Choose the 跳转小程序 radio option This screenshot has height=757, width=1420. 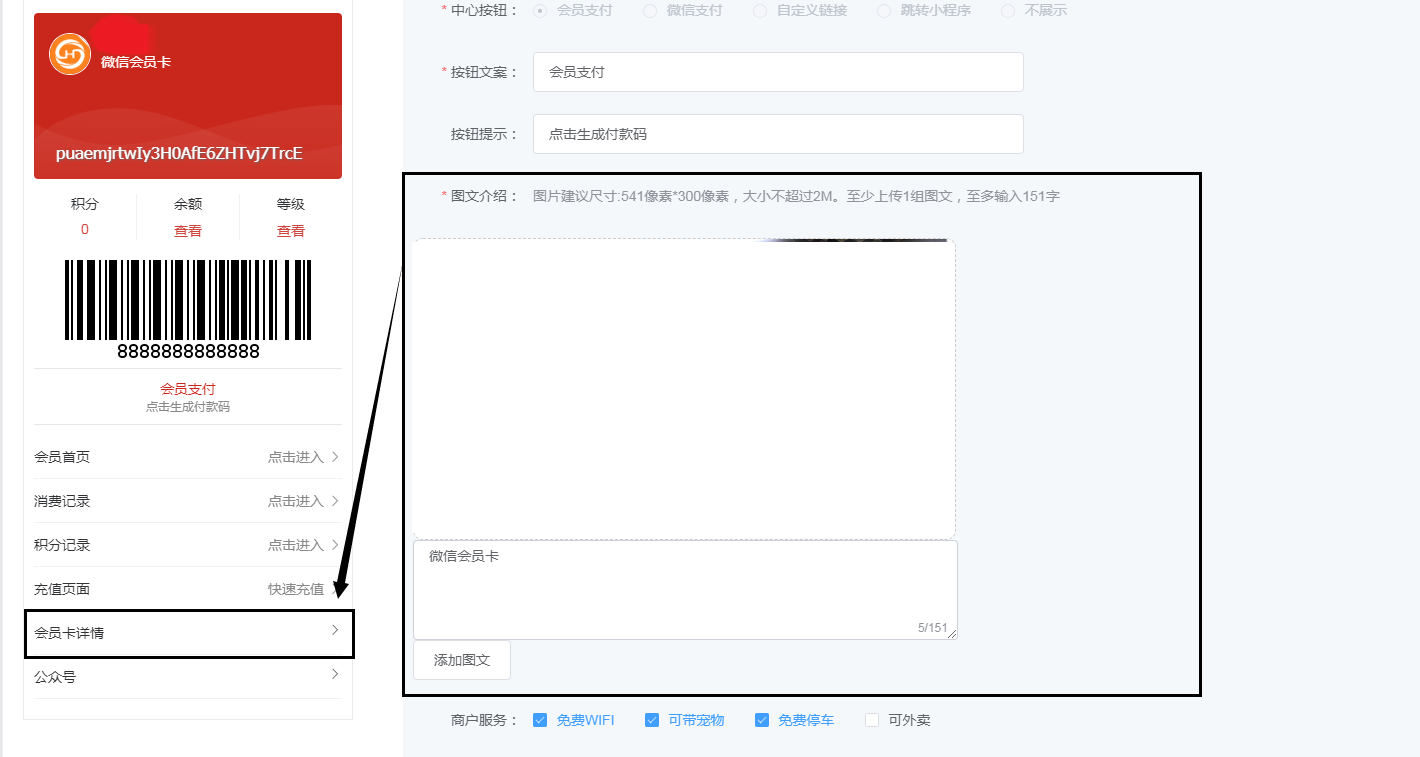pos(884,10)
